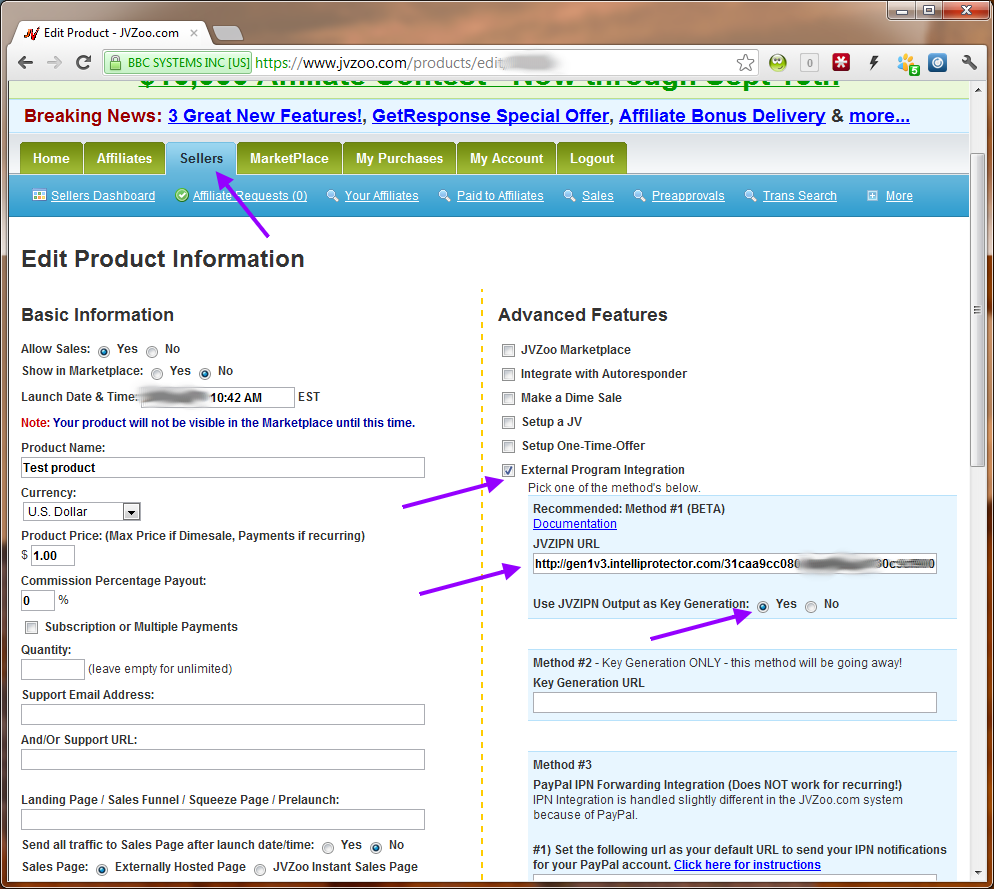The image size is (994, 889).
Task: Open the Home tab
Action: pos(51,159)
